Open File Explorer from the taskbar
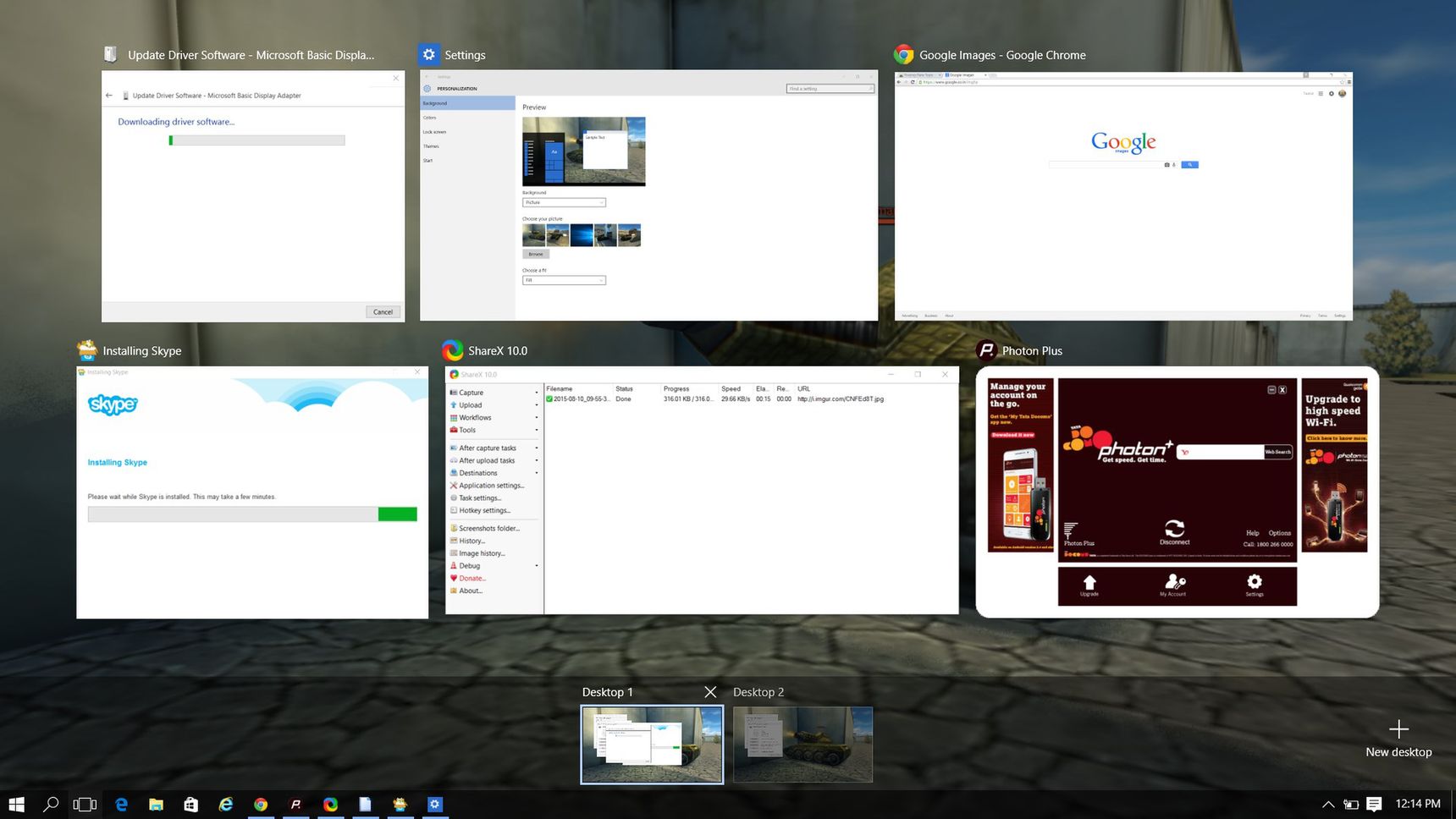Viewport: 1456px width, 819px height. click(156, 805)
